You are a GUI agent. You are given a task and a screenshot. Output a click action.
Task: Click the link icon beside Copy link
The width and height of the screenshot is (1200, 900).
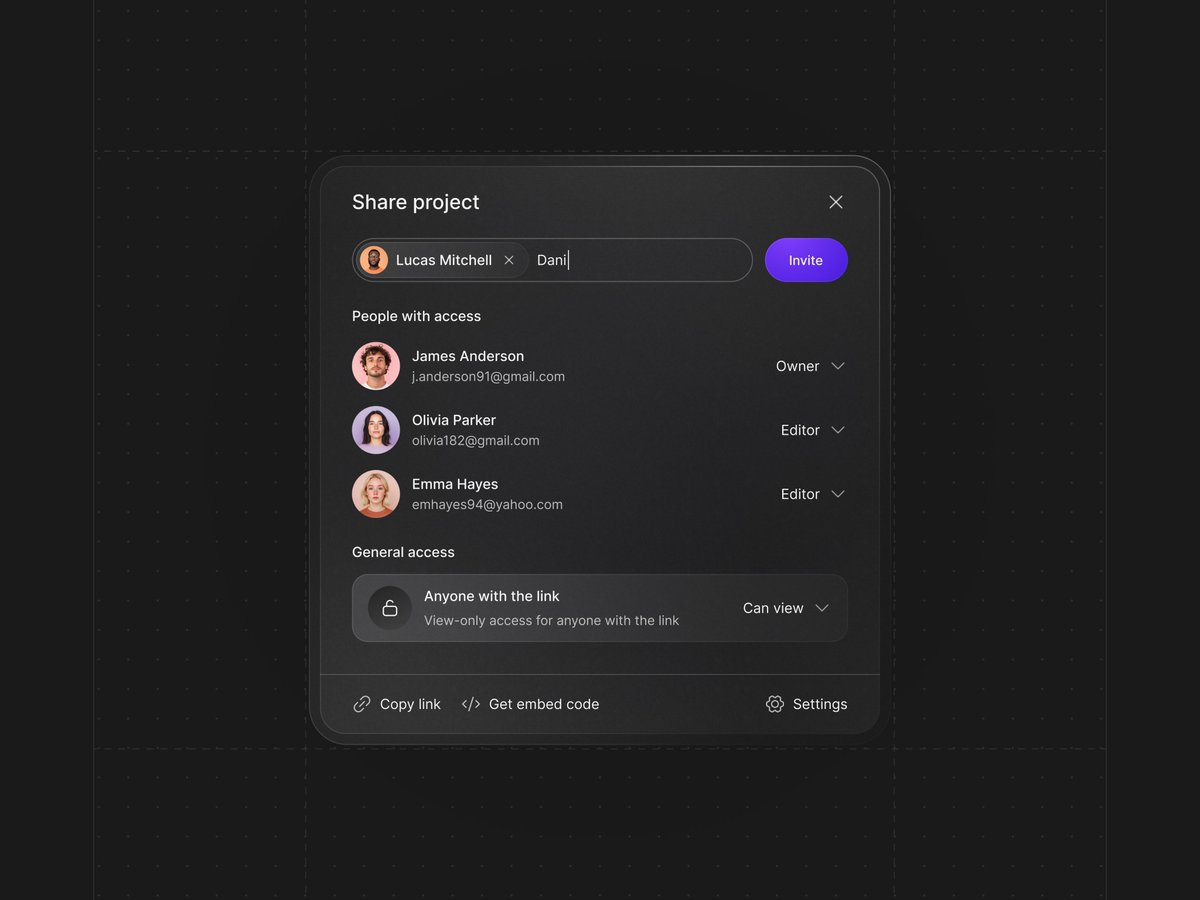(361, 704)
